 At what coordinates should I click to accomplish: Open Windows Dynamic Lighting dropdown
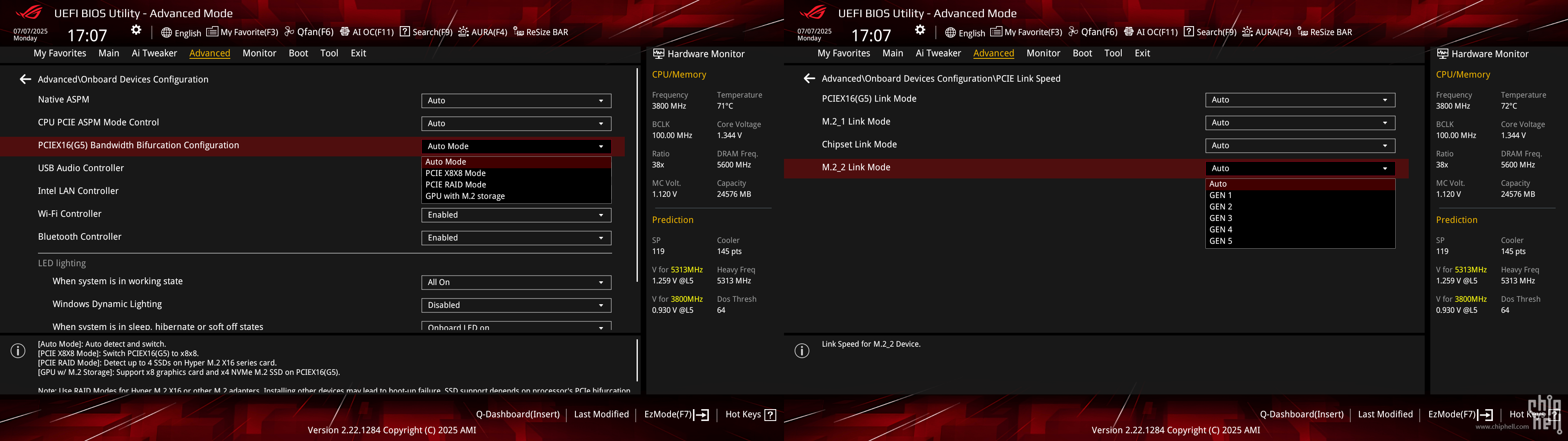tap(516, 305)
